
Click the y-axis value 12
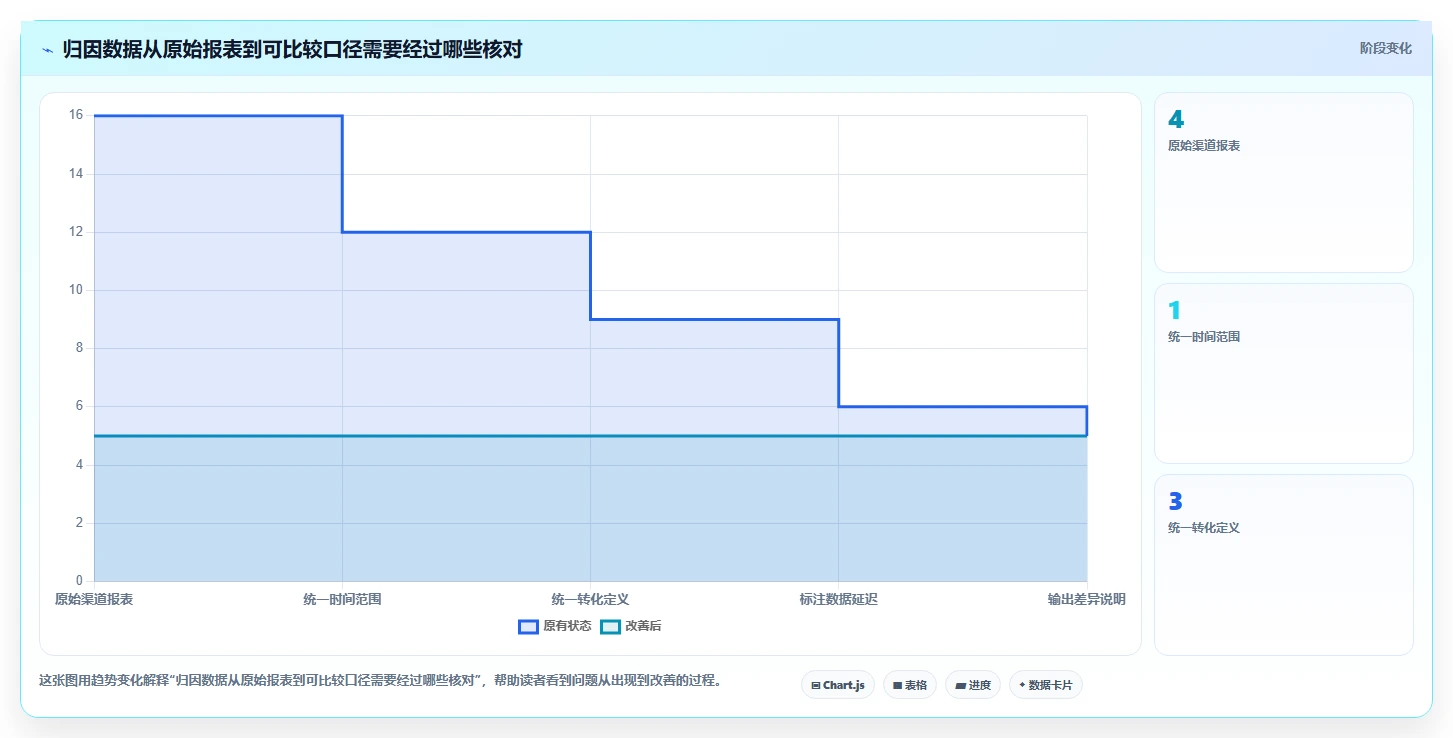[x=76, y=232]
